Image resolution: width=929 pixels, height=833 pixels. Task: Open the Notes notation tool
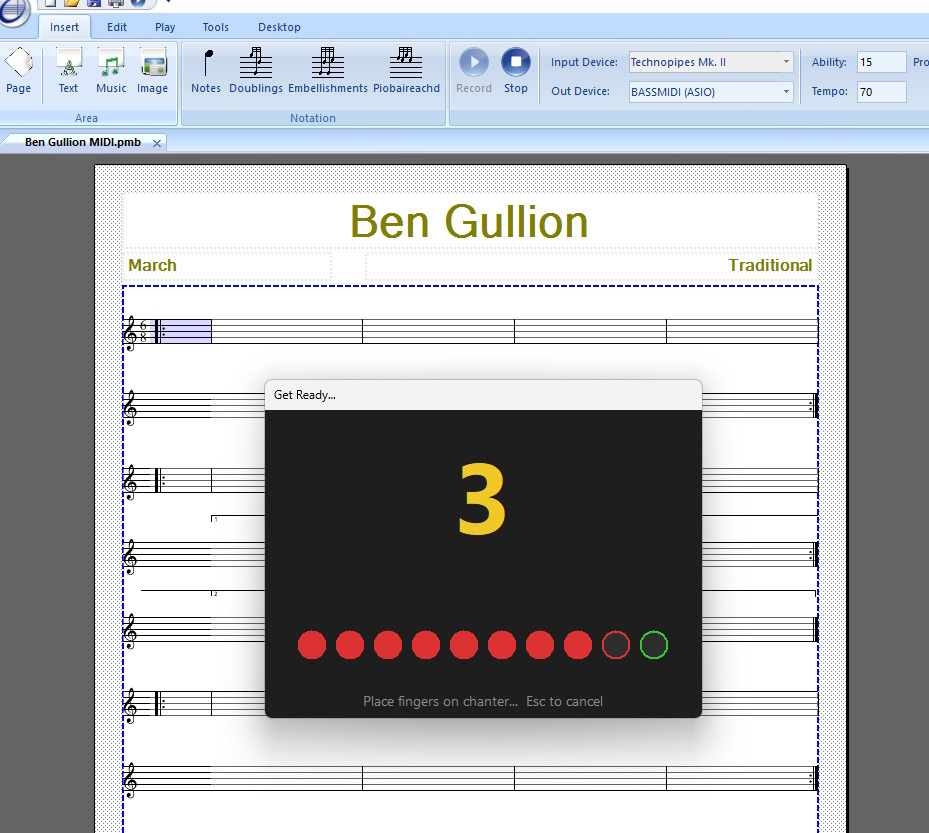[x=206, y=71]
